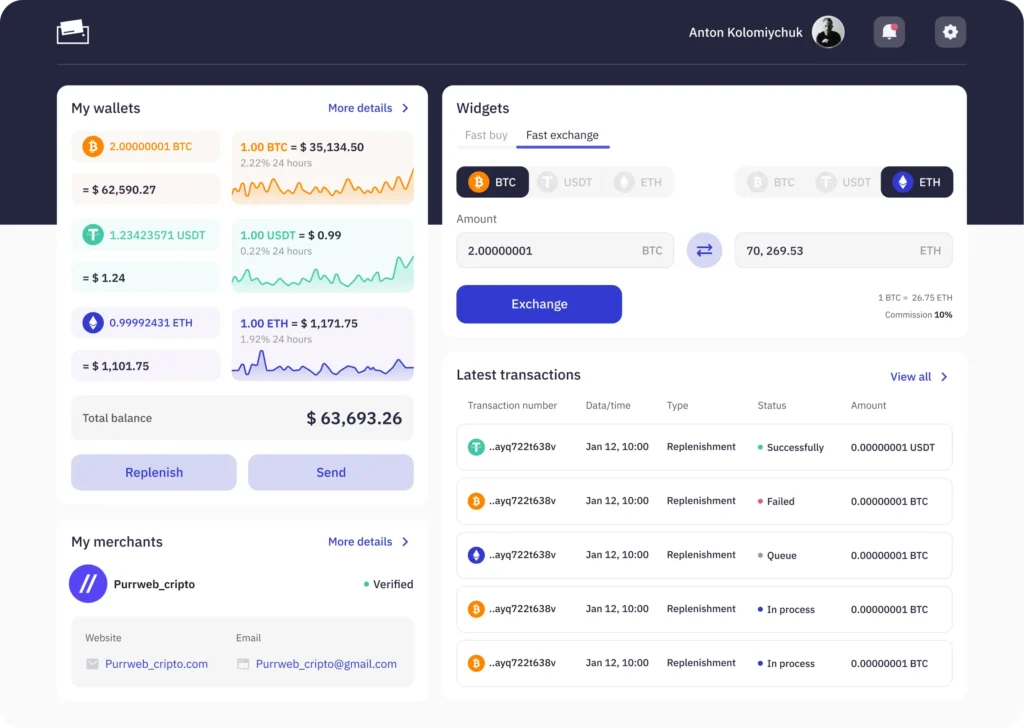The image size is (1024, 728).
Task: Select BTC as the source currency
Action: click(492, 182)
